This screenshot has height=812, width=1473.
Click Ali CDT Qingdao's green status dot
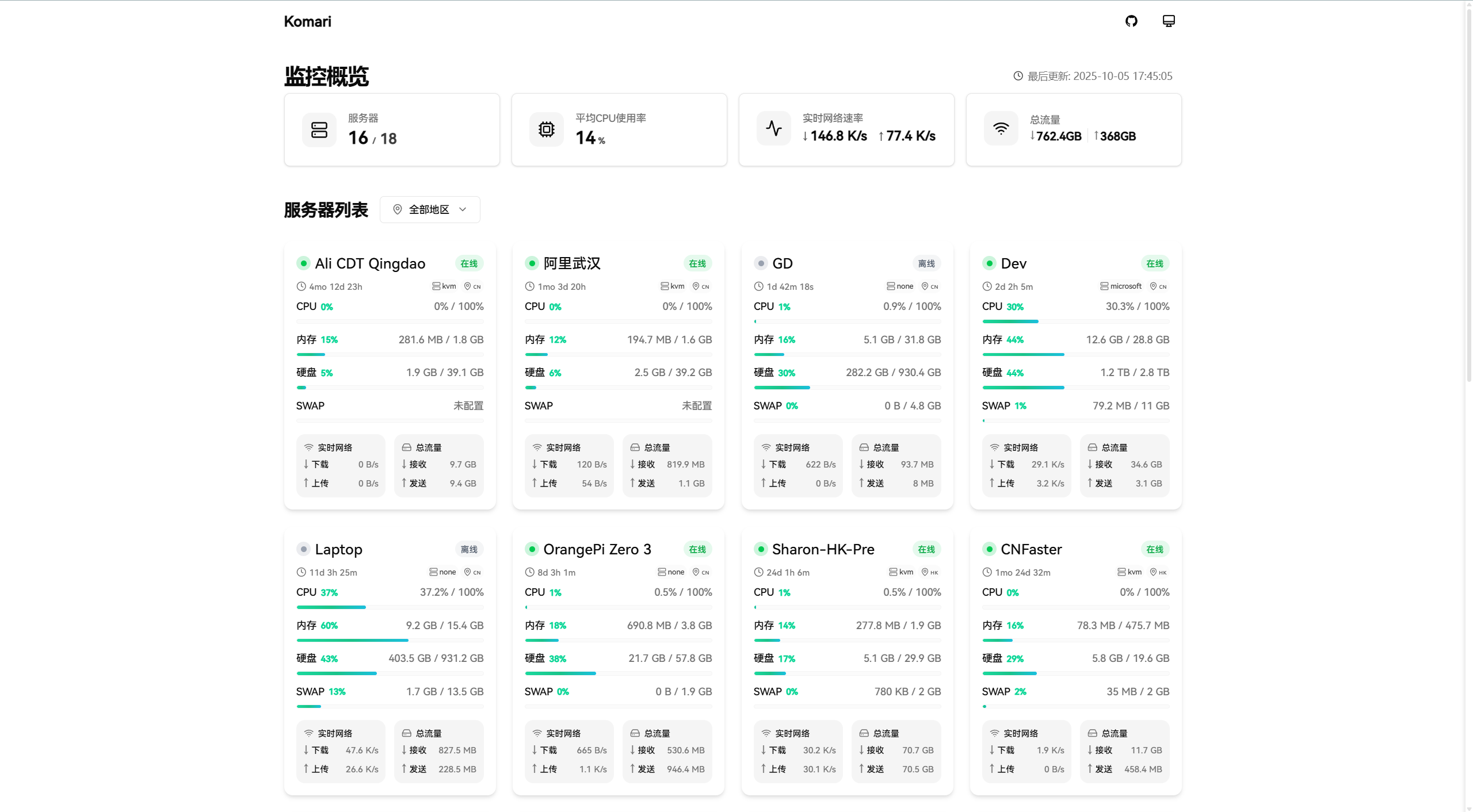coord(303,263)
